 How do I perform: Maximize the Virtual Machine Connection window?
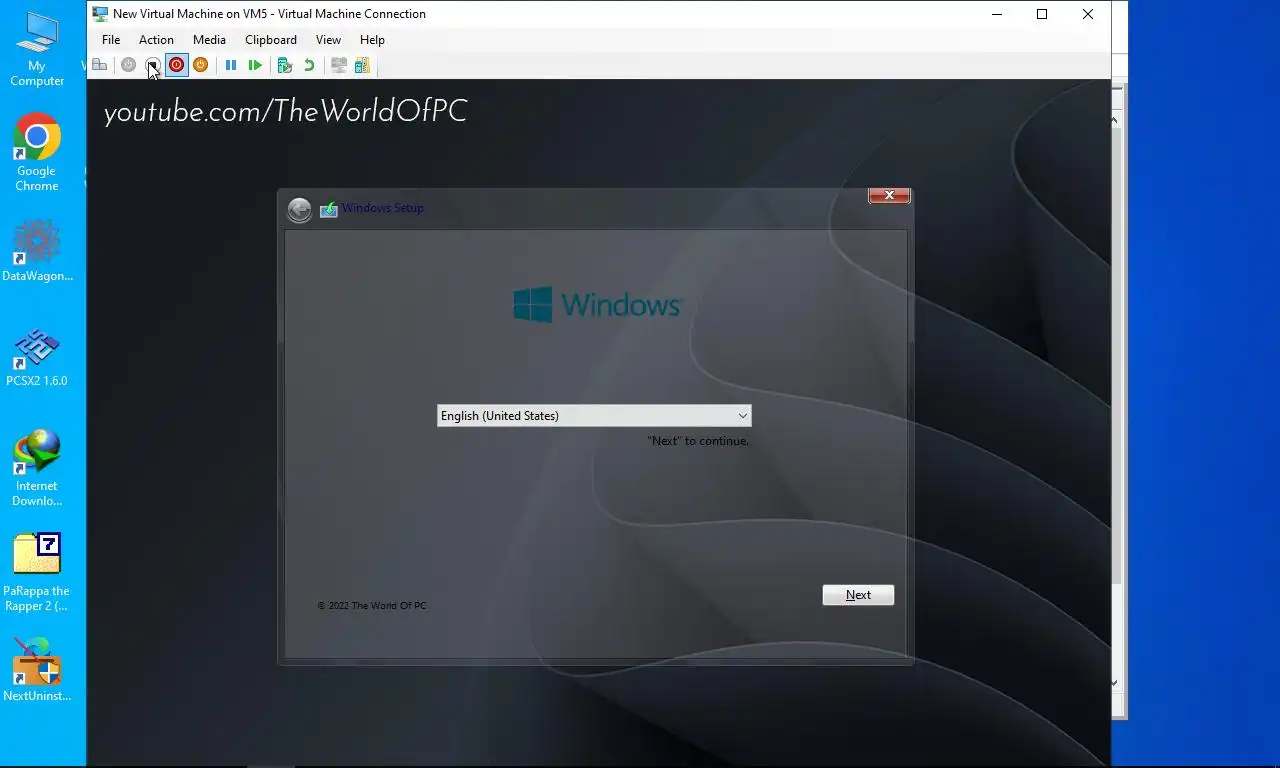pos(1042,14)
